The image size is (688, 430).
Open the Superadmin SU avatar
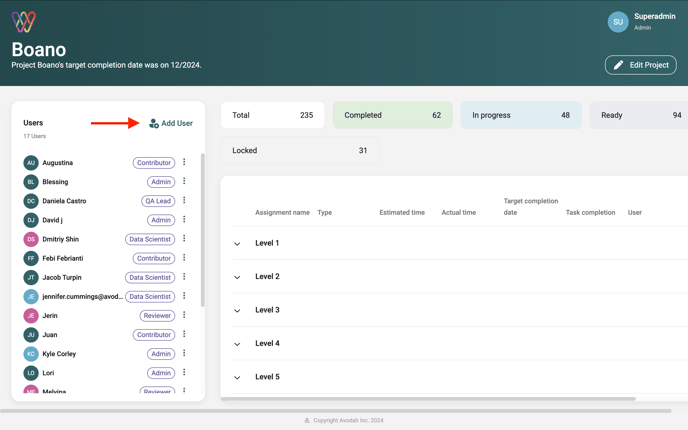[618, 21]
